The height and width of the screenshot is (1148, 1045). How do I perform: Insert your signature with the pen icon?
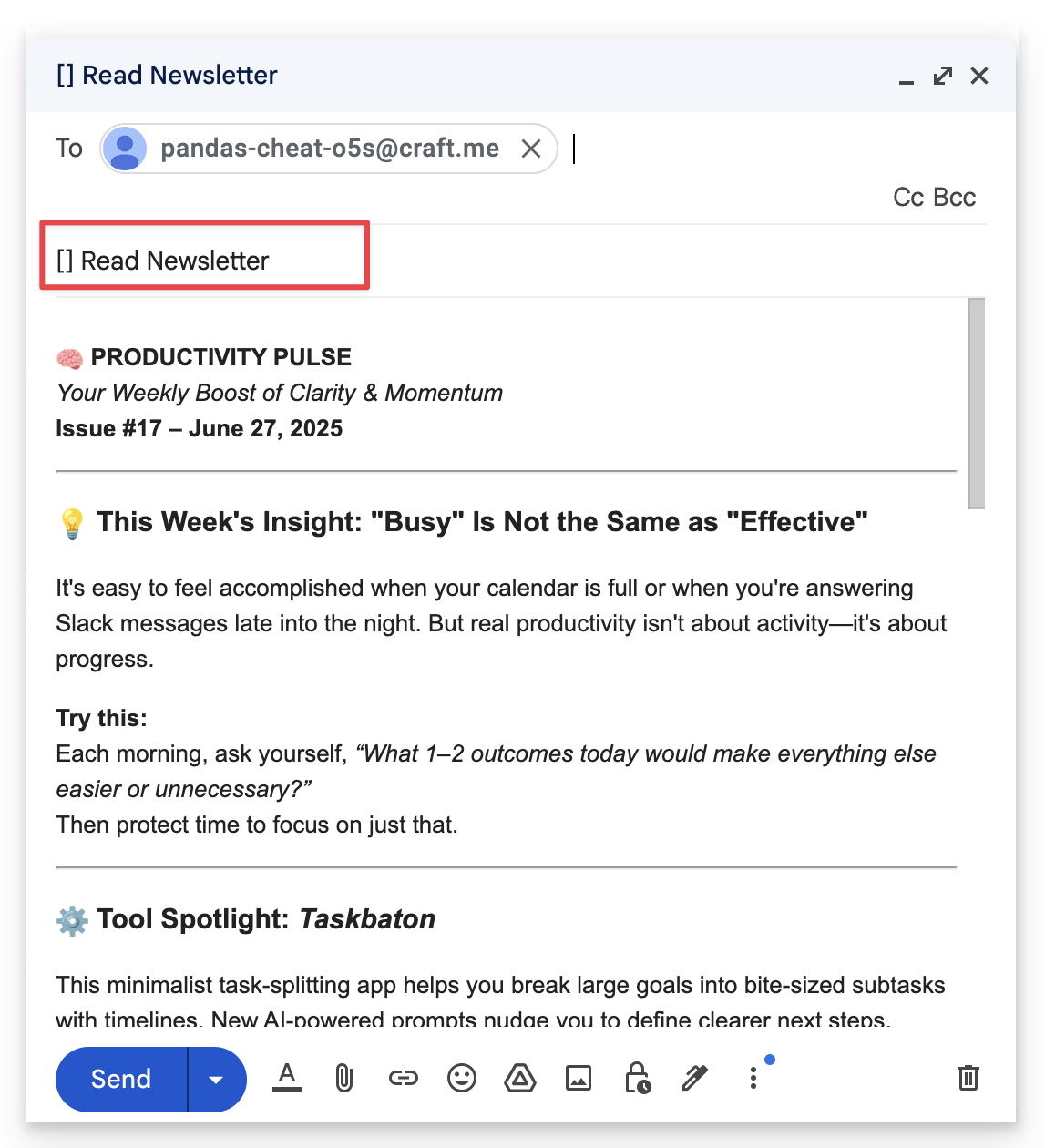[x=694, y=1079]
